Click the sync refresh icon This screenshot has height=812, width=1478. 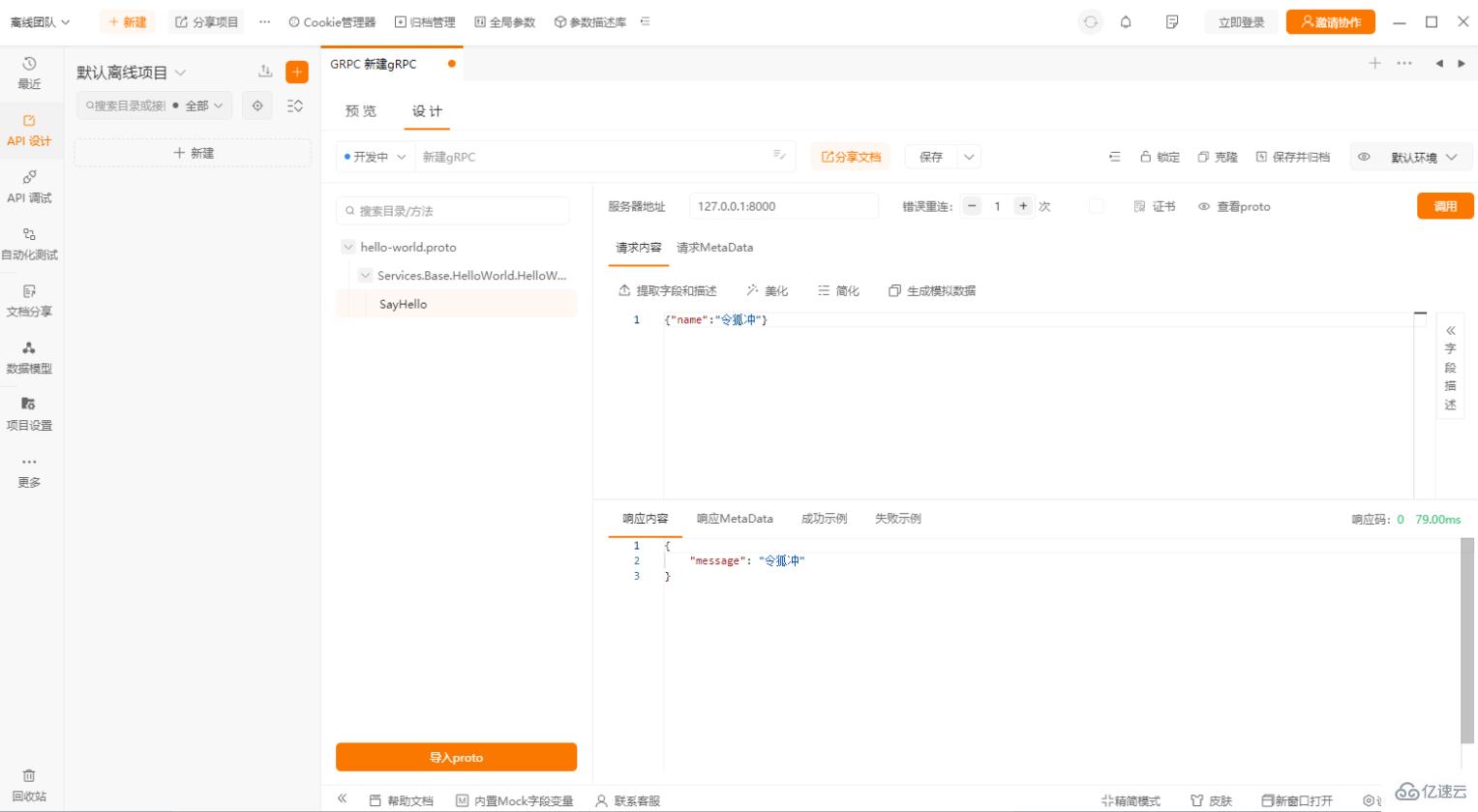[x=1091, y=22]
